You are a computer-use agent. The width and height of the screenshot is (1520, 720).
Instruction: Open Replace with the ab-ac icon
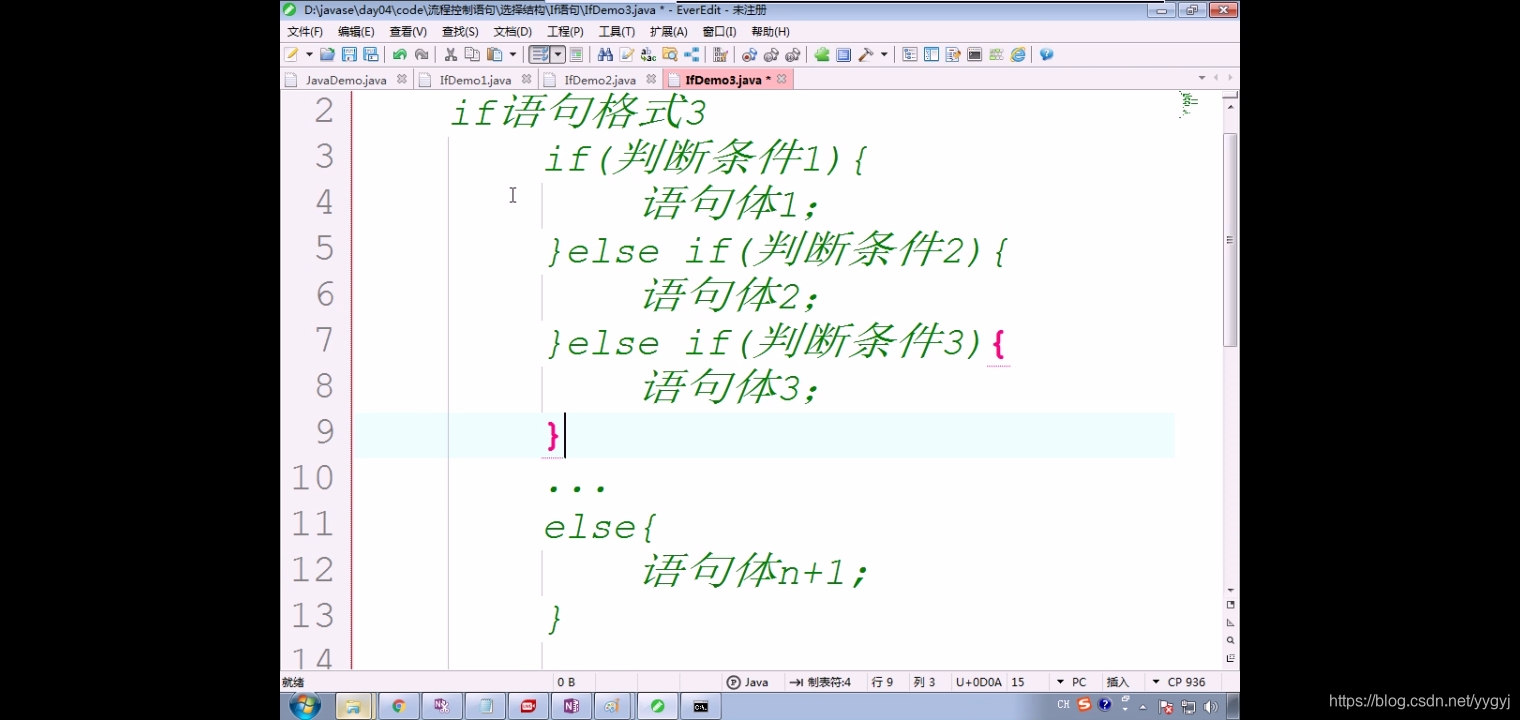(648, 55)
